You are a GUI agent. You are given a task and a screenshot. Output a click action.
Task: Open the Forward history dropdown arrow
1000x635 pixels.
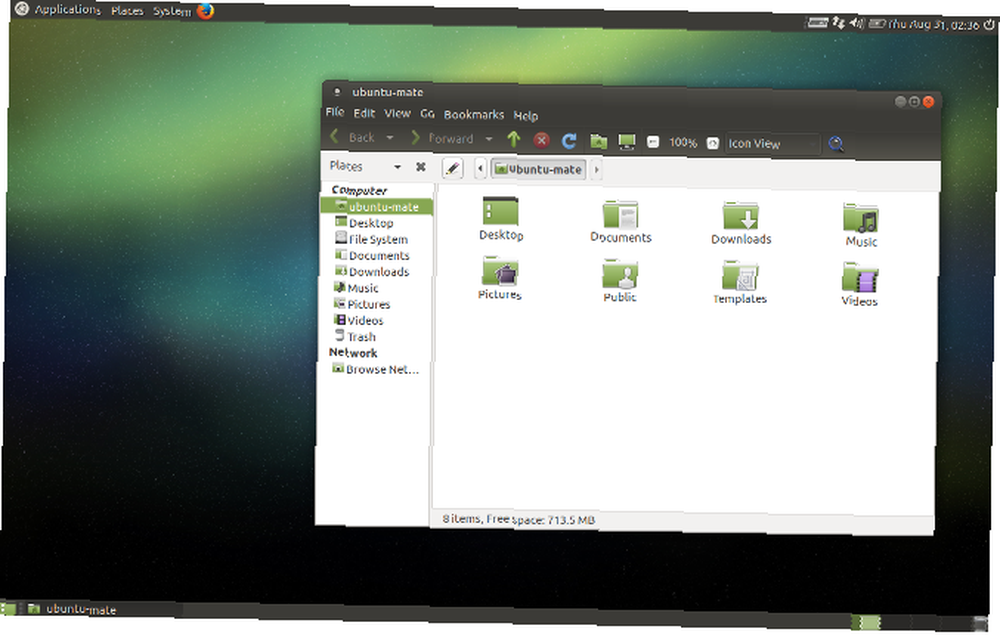point(489,139)
